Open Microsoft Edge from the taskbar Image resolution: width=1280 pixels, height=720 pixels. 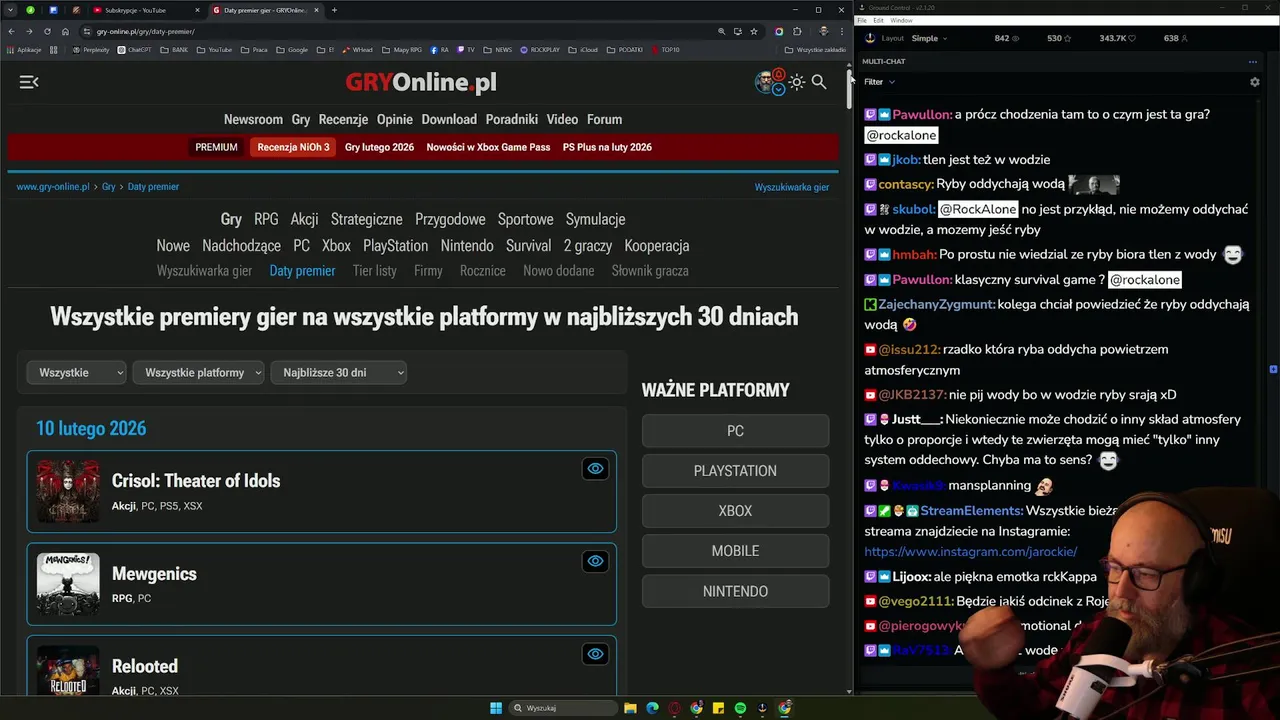[x=652, y=708]
